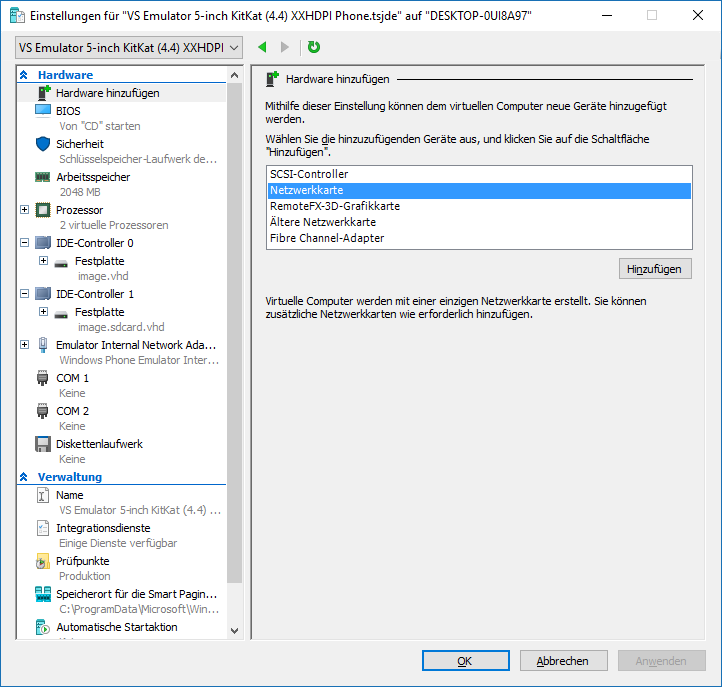Click the sidebar scrollbar down arrow
Viewport: 722px width, 687px height.
coord(234,631)
